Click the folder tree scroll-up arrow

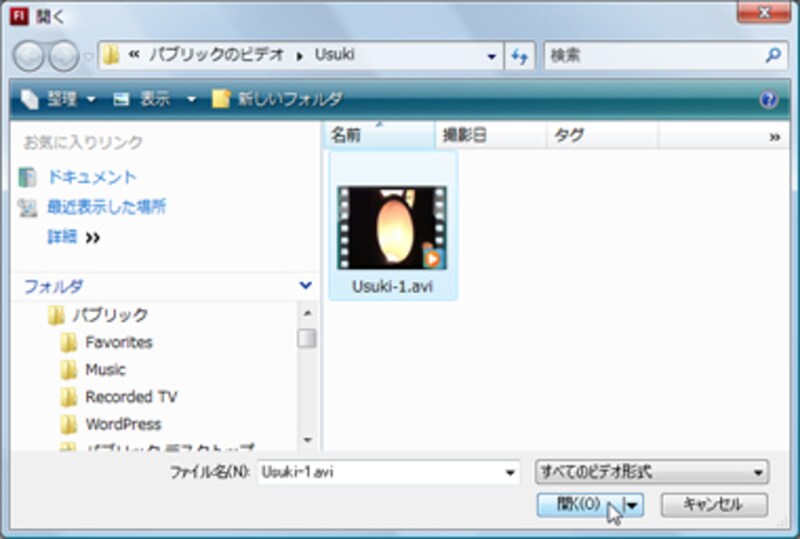pos(307,313)
